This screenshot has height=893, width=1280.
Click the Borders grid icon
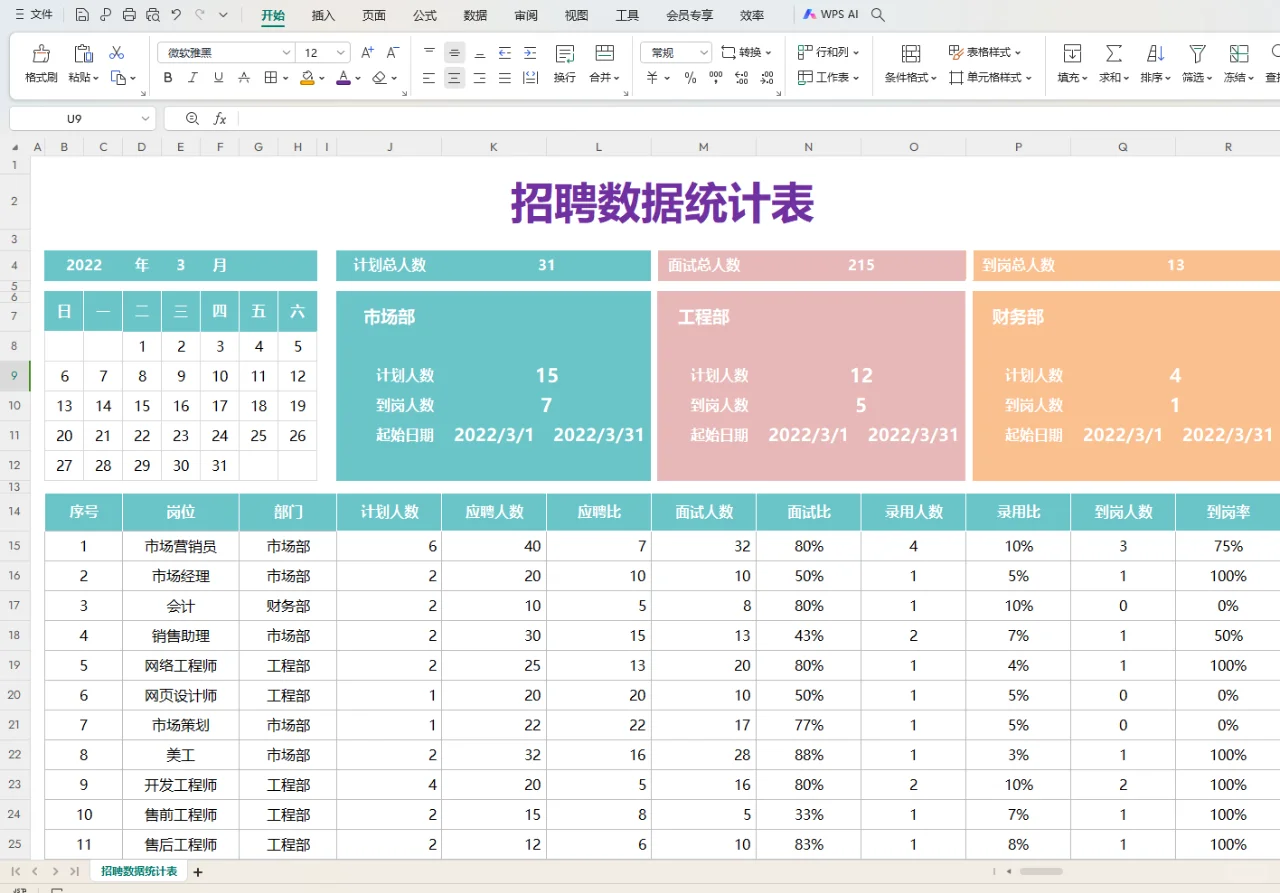pyautogui.click(x=271, y=78)
